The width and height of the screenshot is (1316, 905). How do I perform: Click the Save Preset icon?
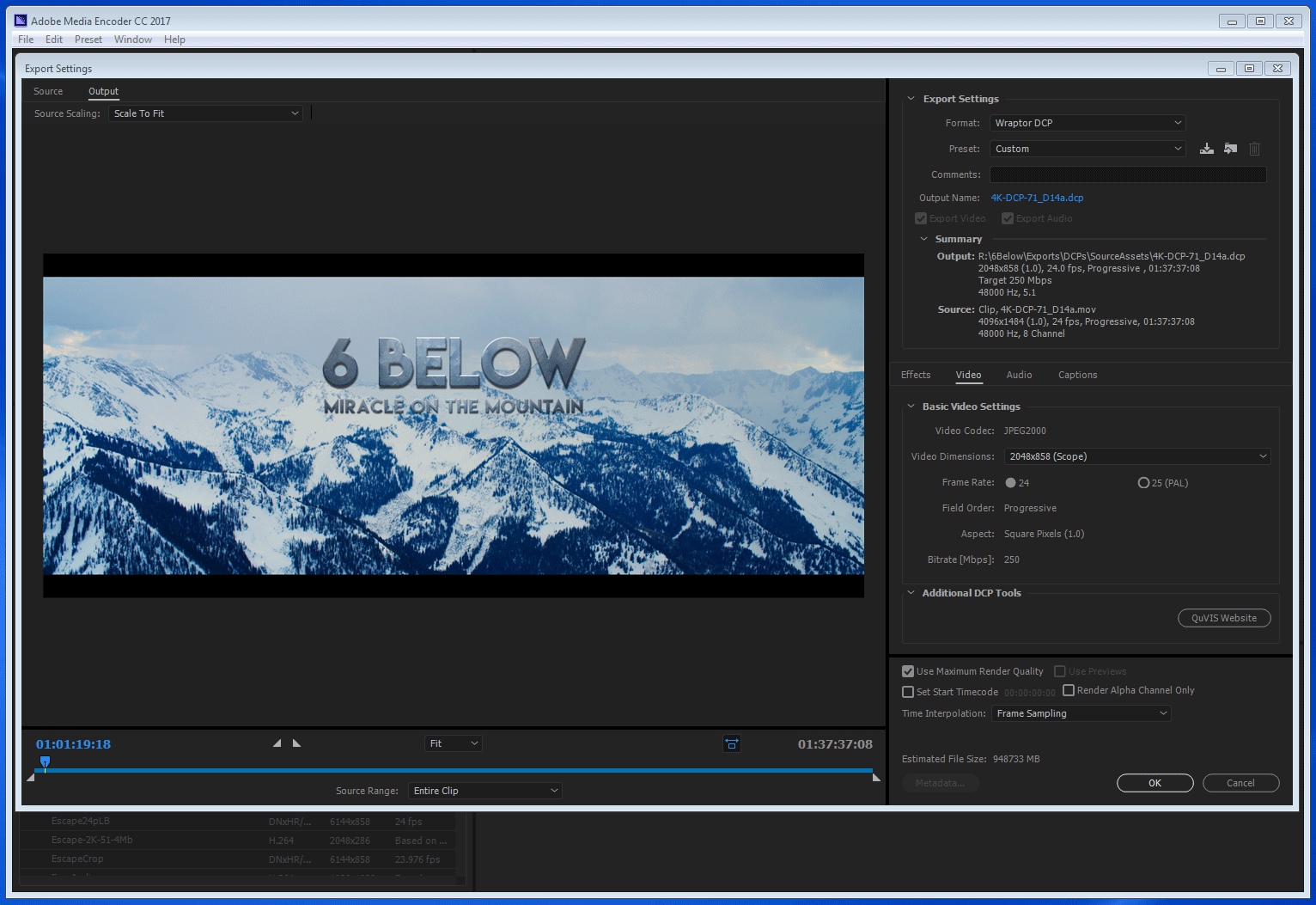click(1207, 149)
